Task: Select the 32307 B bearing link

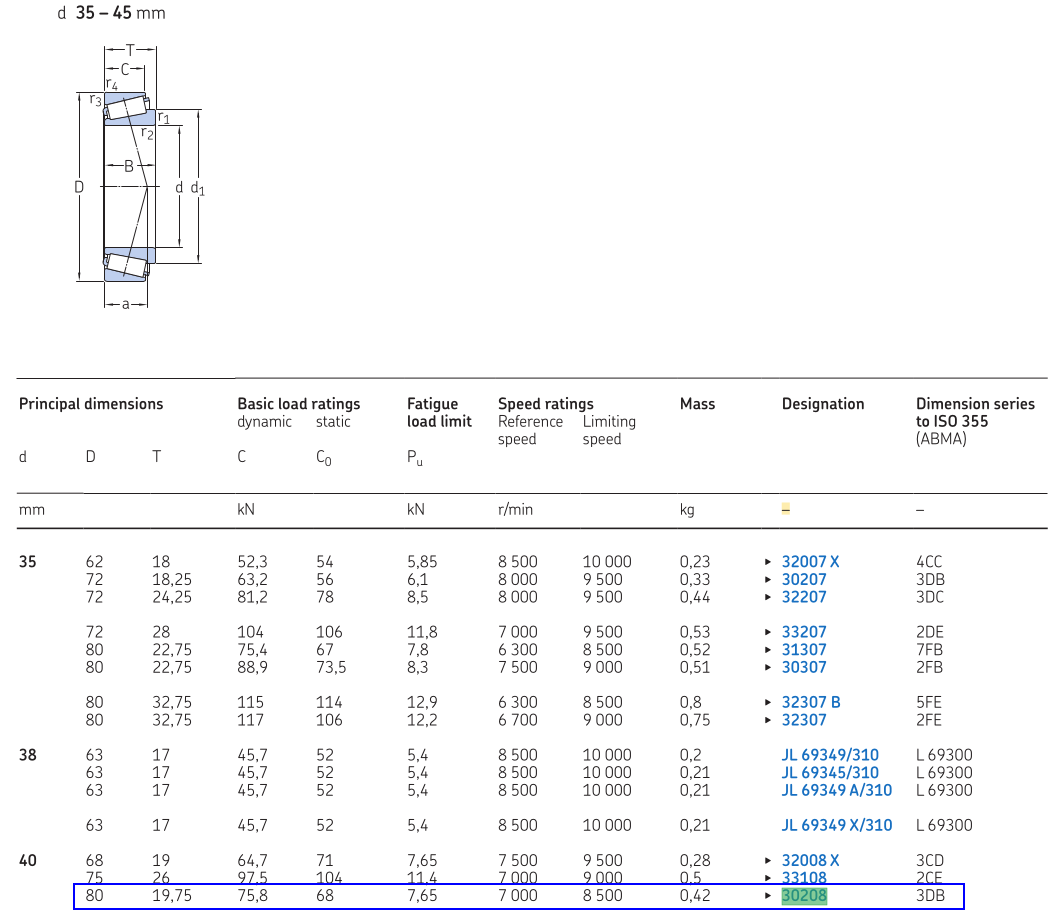Action: click(809, 702)
